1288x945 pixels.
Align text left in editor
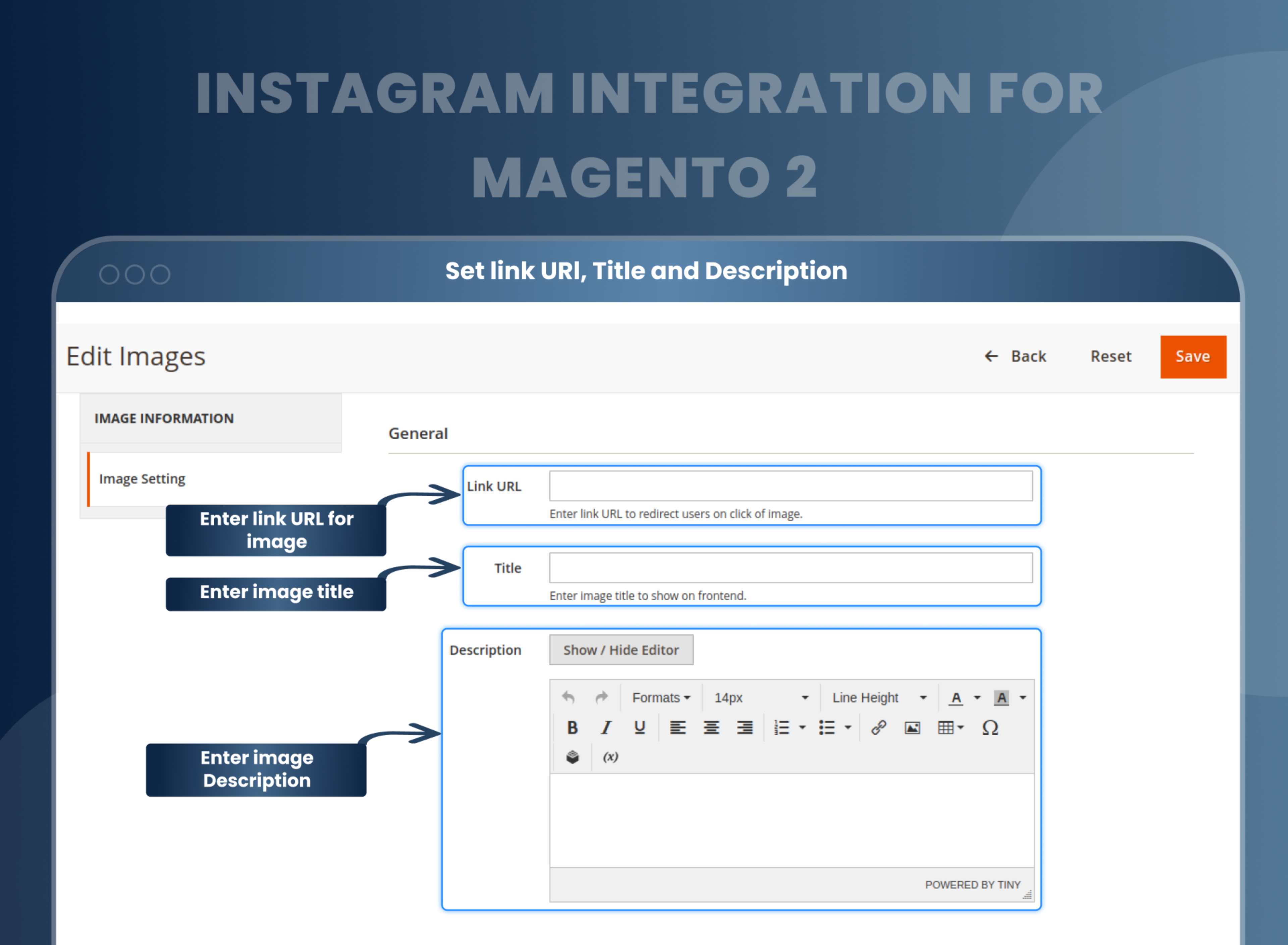click(678, 728)
